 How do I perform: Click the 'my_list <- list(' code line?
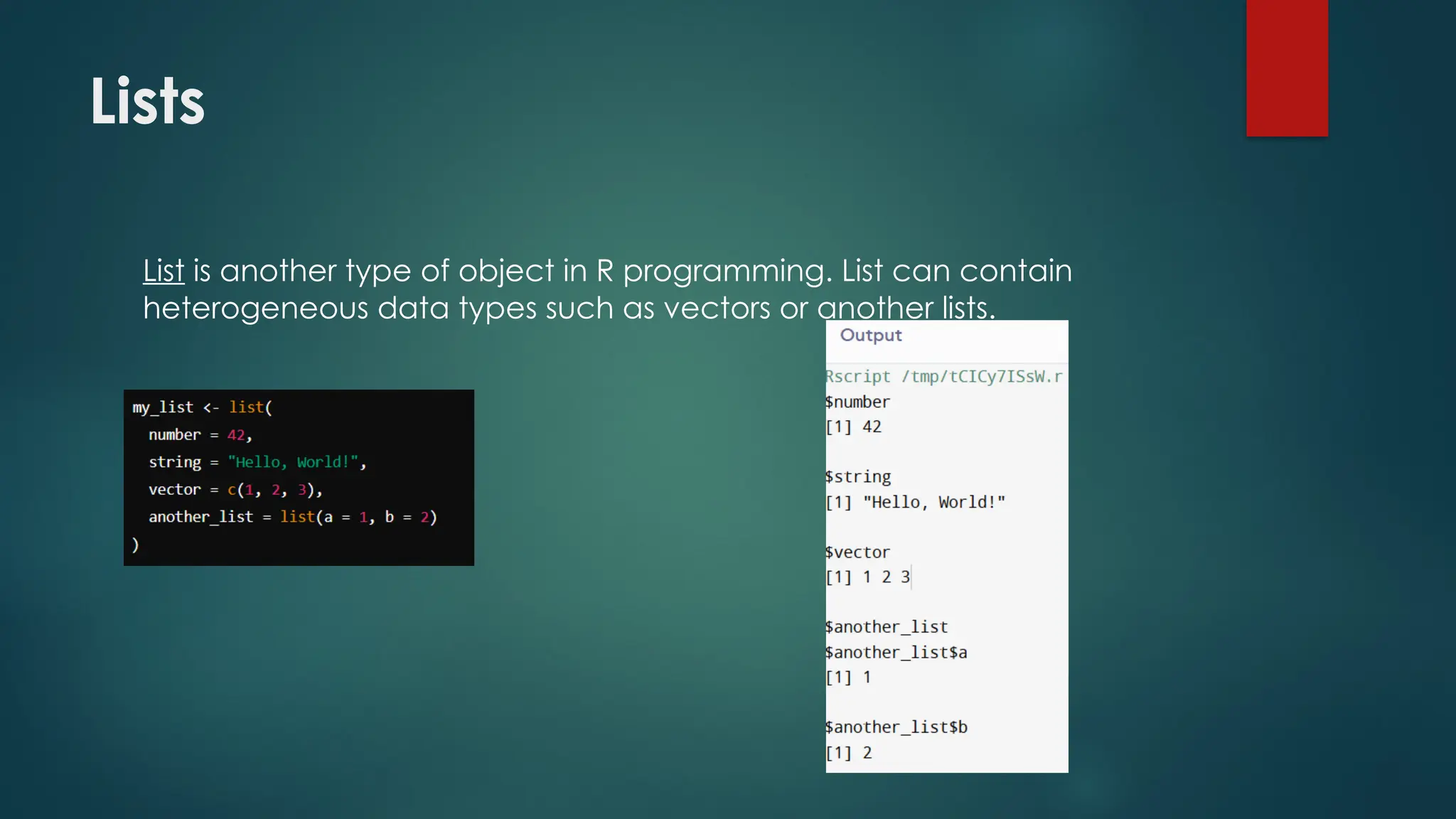coord(203,407)
